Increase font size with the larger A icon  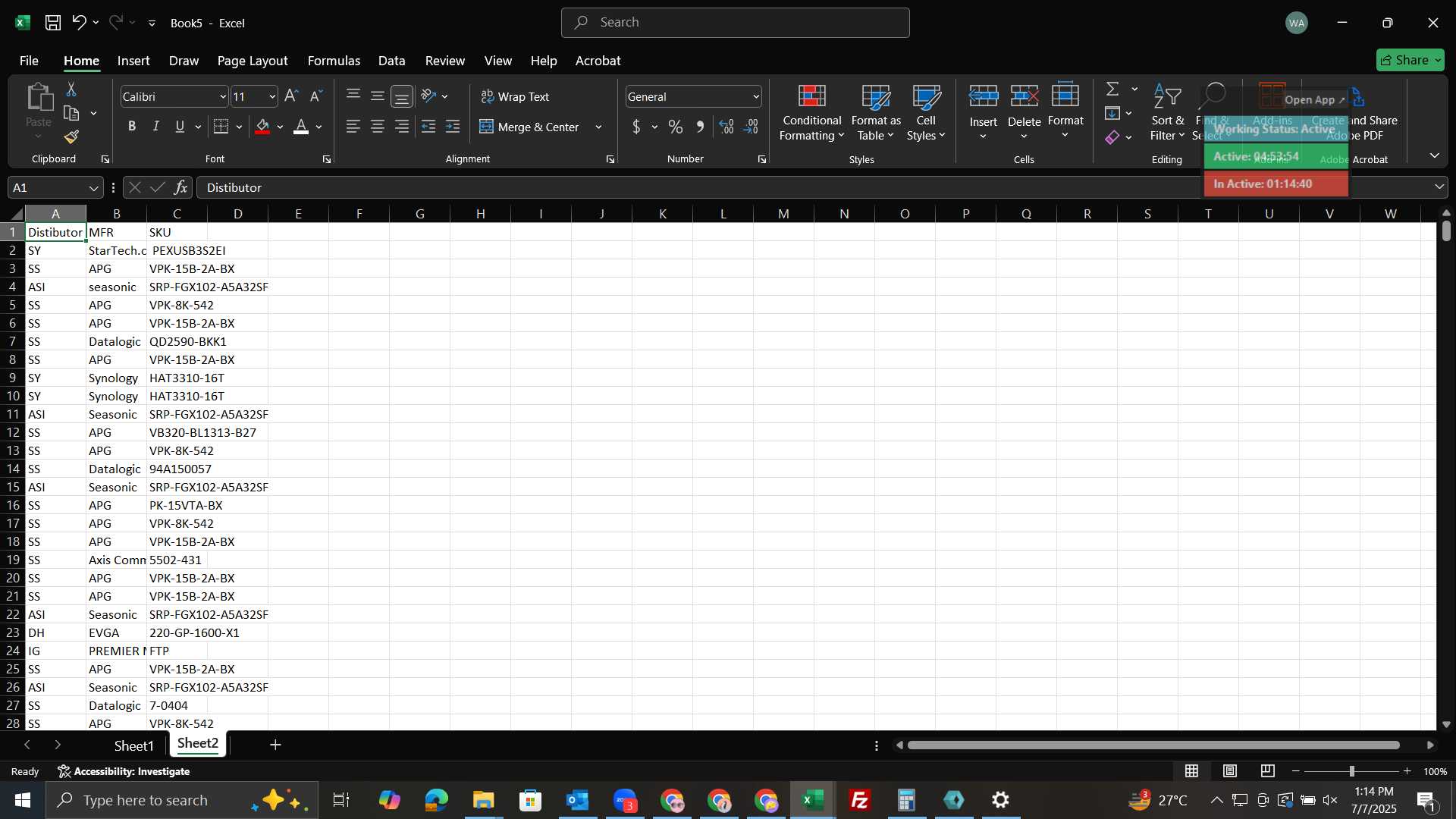291,96
